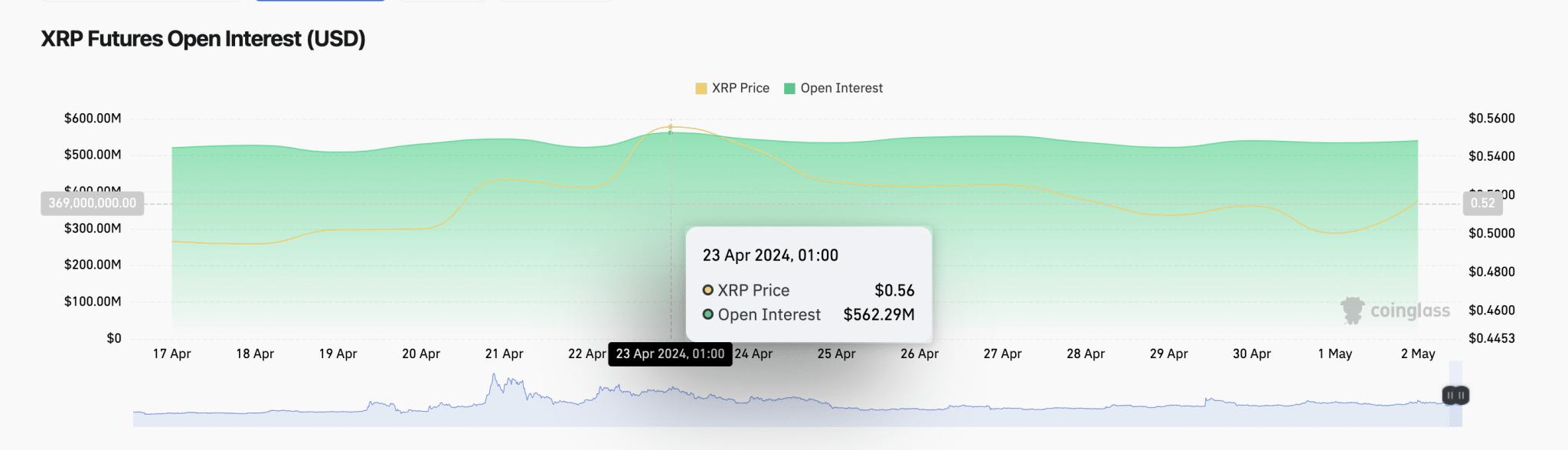Click the green Open Interest legend swatch
Viewport: 1568px width, 450px height.
[x=789, y=89]
